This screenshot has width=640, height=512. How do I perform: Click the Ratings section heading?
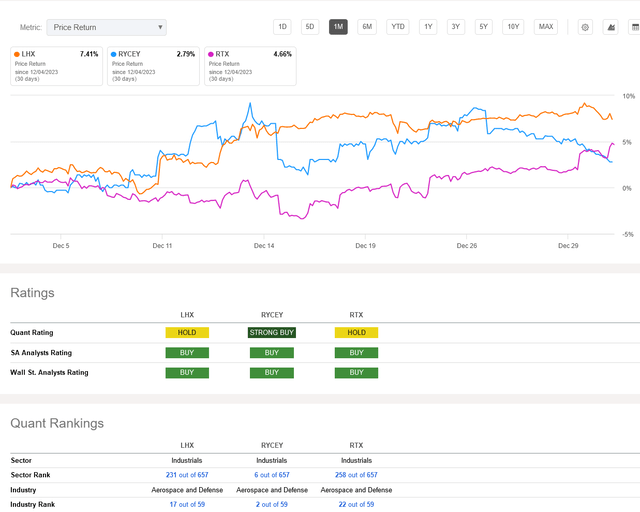pos(32,293)
